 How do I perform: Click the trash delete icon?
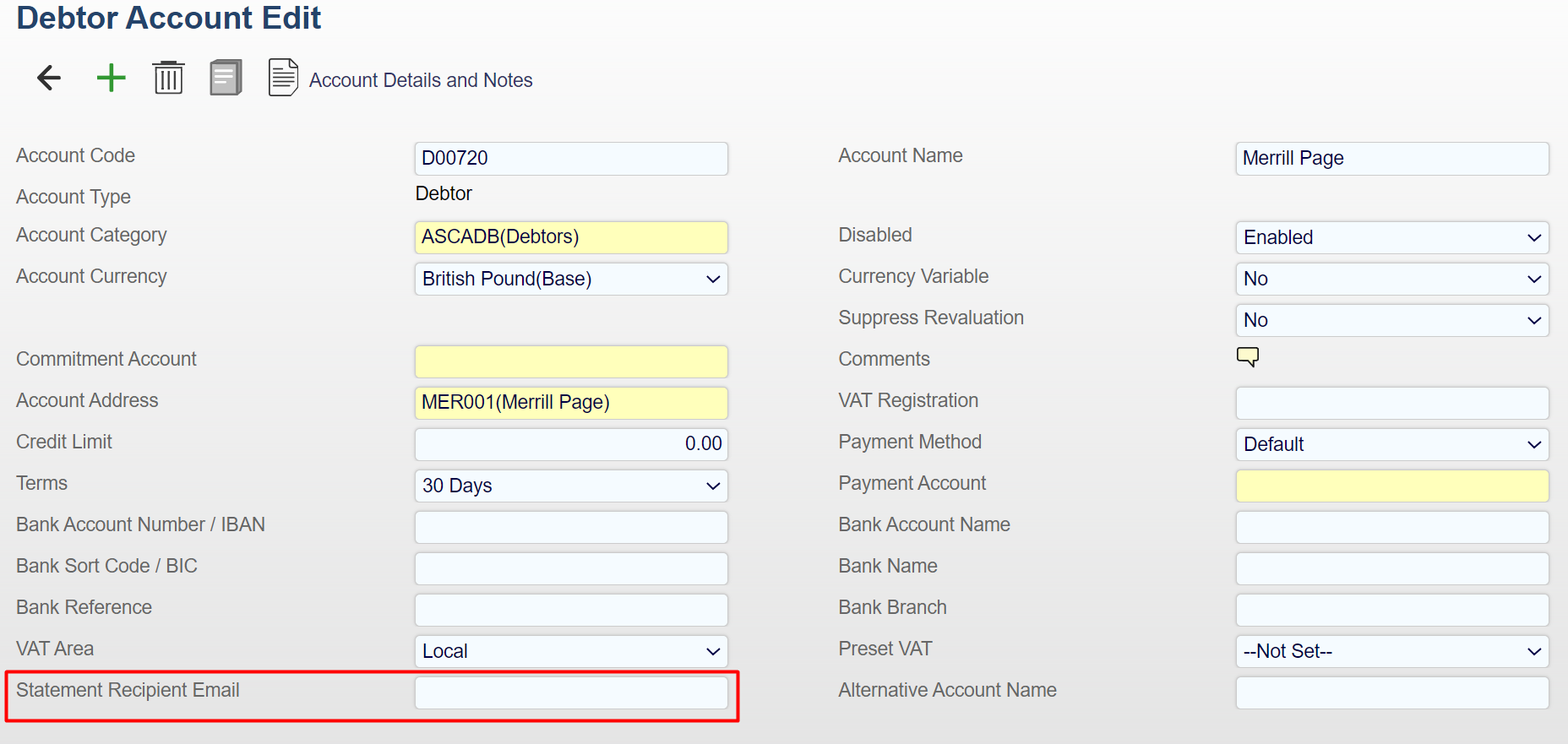(168, 78)
